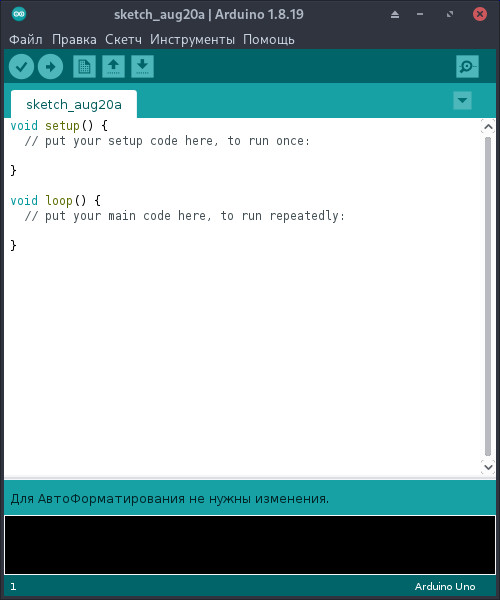Click the vertical scrollbar thumb
The height and width of the screenshot is (600, 500).
[x=488, y=297]
